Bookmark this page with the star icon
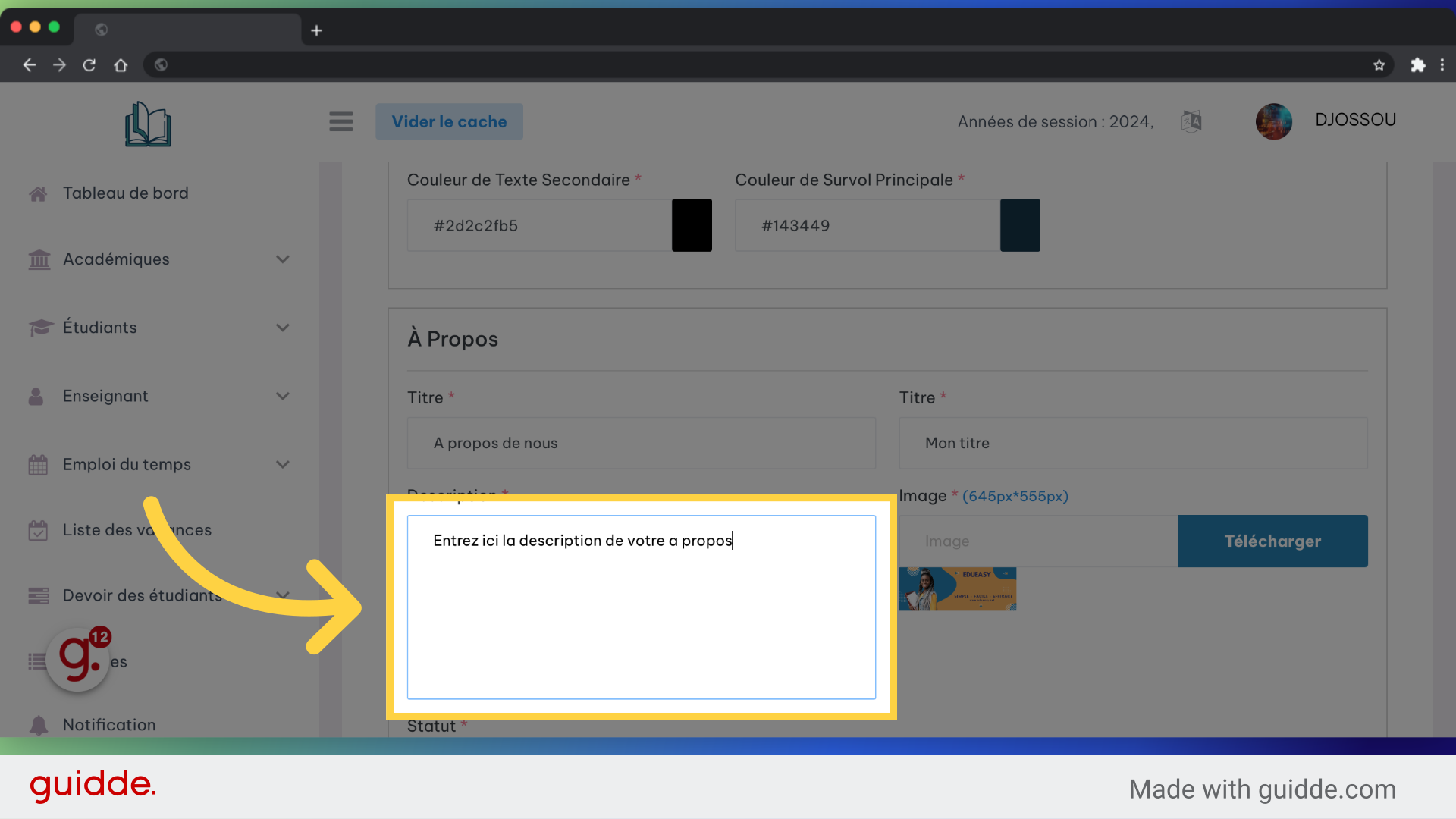Screen dimensions: 1456x819 [x=1379, y=65]
